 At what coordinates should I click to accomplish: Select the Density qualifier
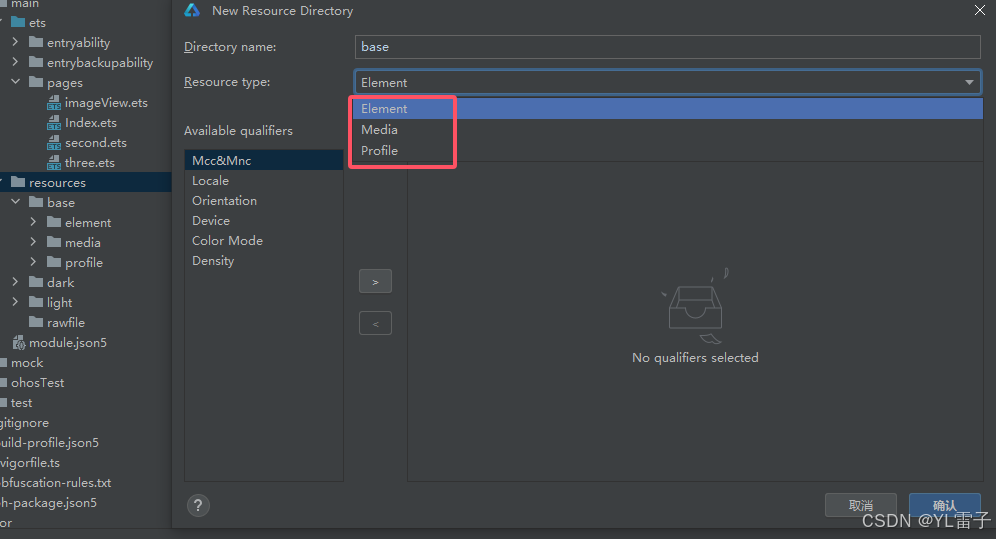264,261
